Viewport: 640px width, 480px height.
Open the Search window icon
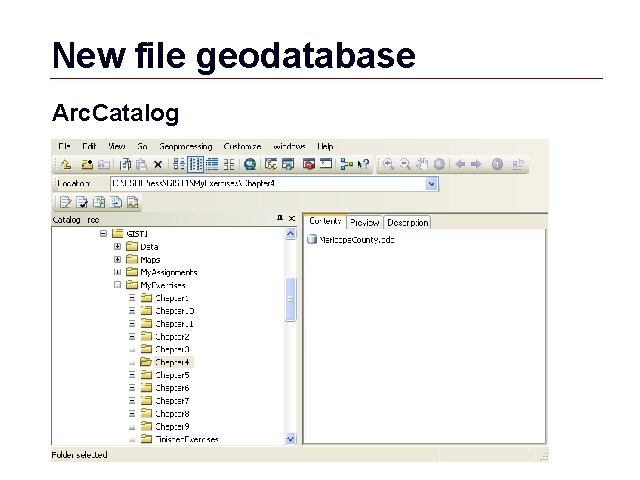coord(288,164)
